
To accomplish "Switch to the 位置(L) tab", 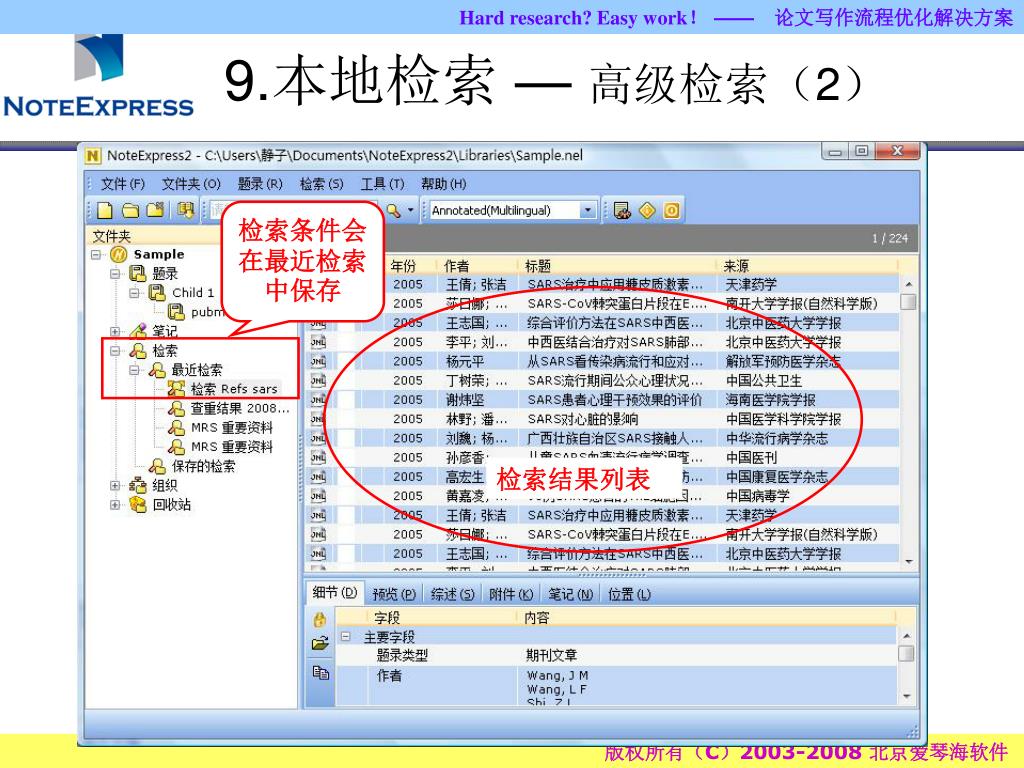I will click(x=629, y=594).
